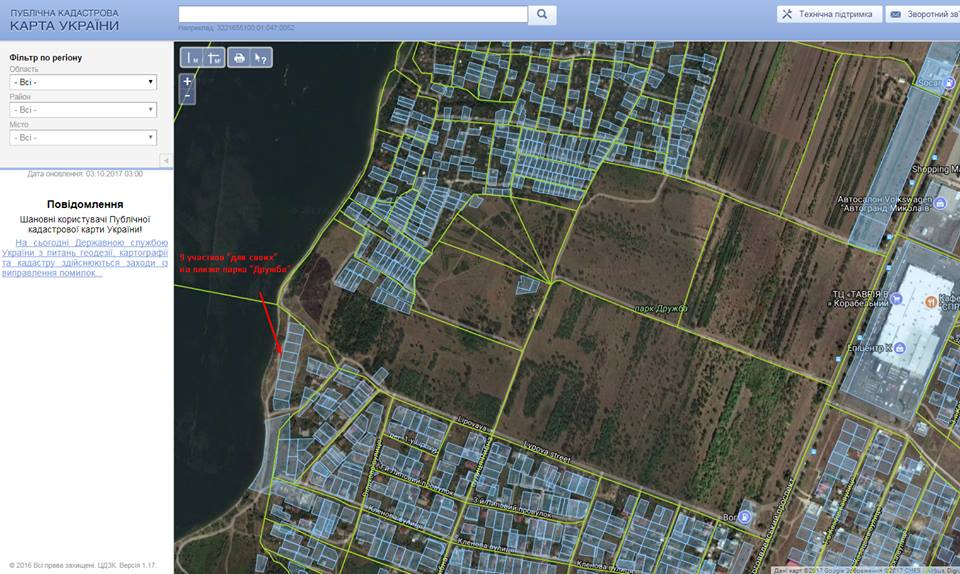Click the Зворотний зв'язок button
960x574 pixels.
click(922, 14)
